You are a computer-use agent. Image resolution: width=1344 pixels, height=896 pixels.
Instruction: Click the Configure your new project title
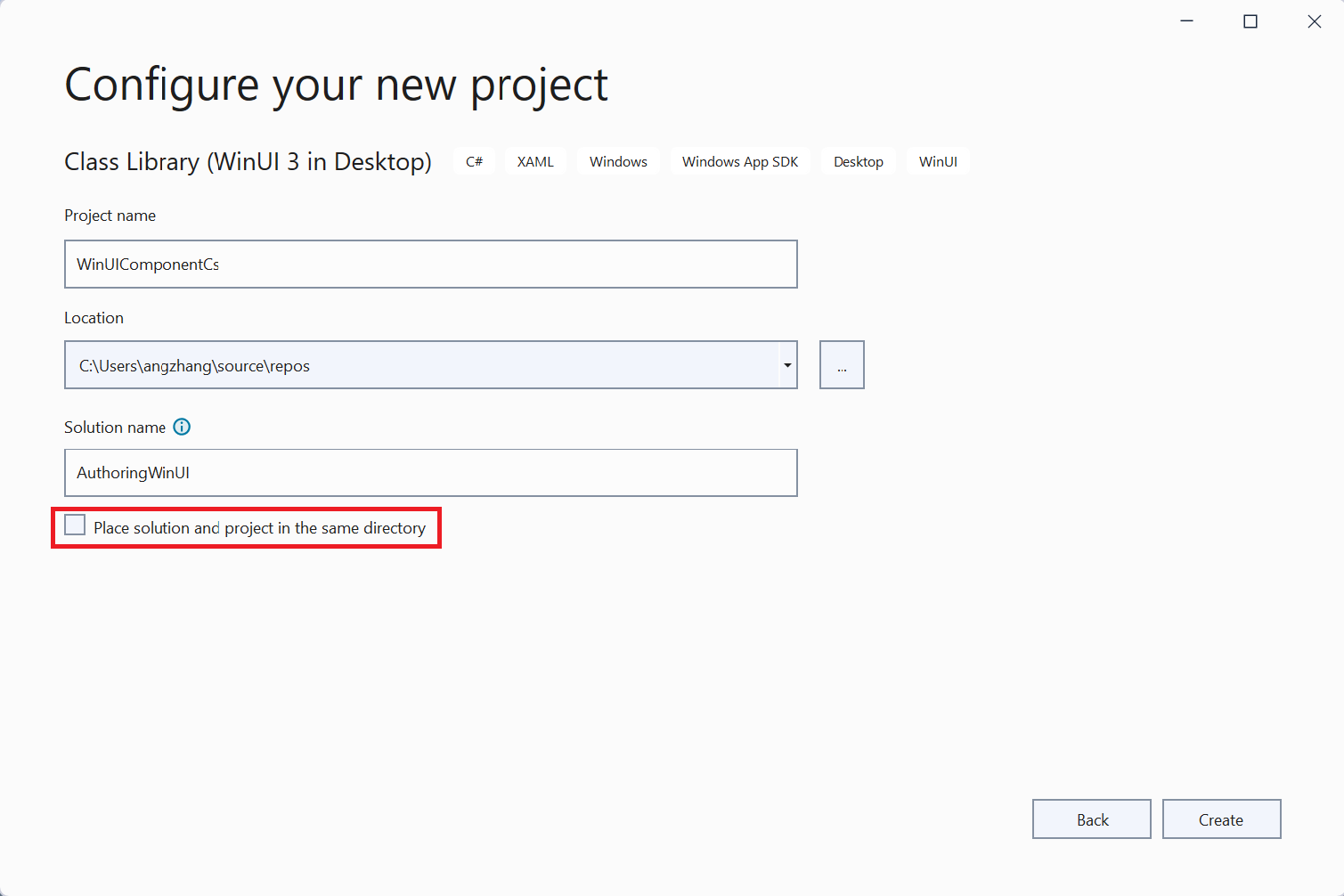click(x=336, y=84)
